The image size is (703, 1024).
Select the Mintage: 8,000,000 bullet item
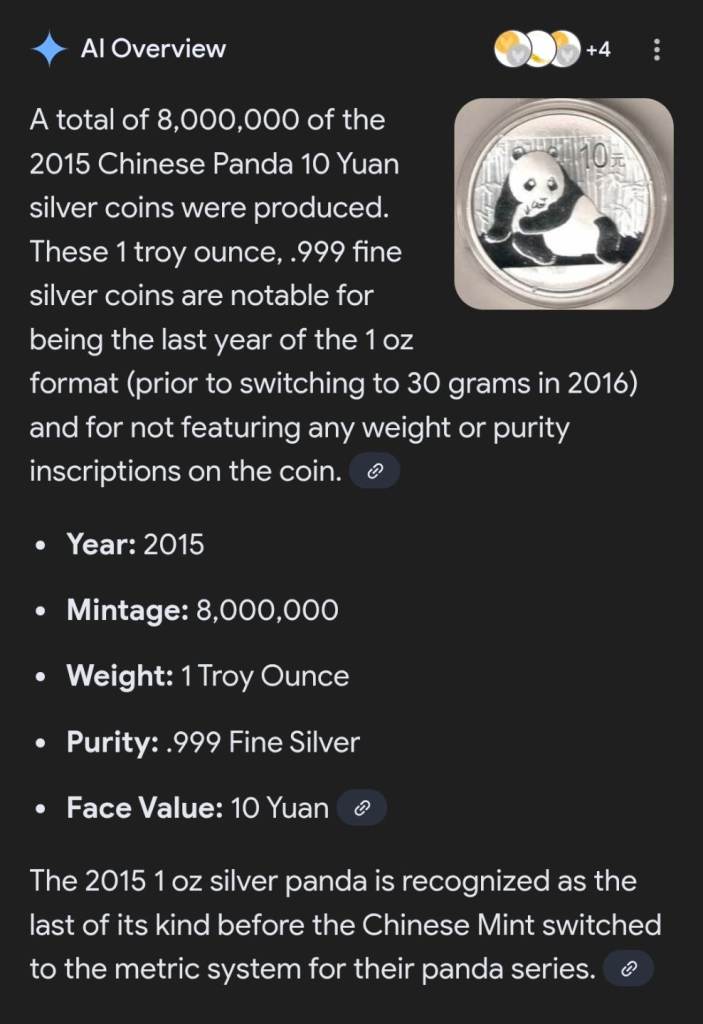[202, 610]
